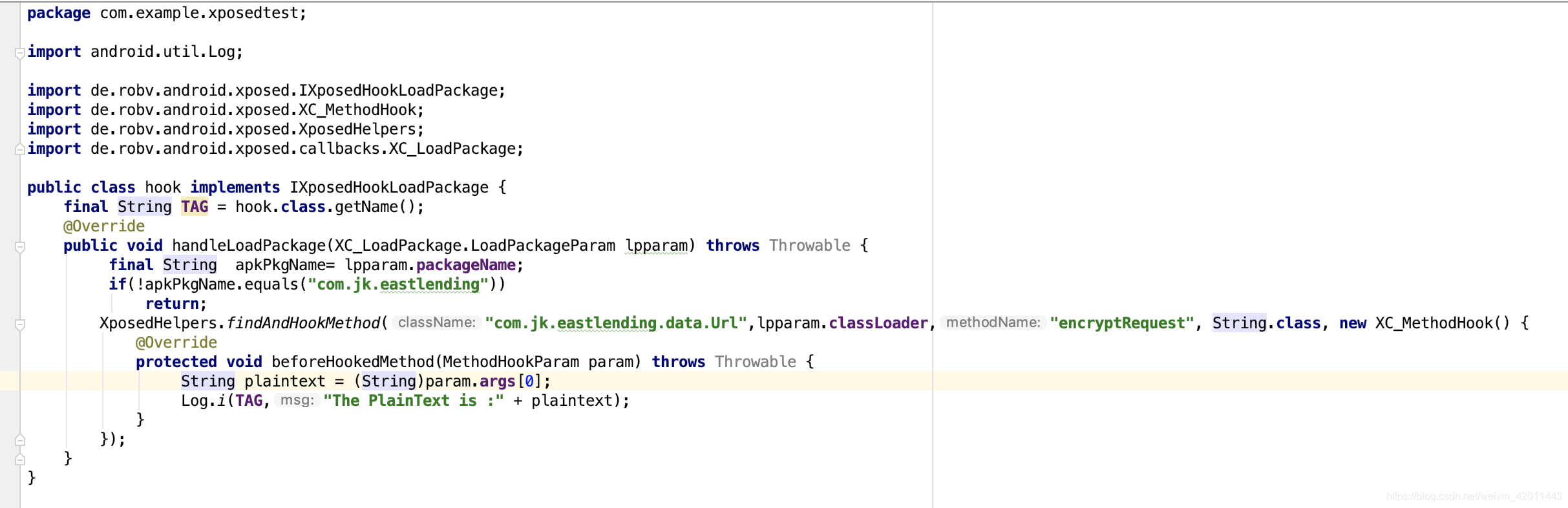This screenshot has height=508, width=1568.
Task: Click the first '@Override' annotation above handleLoadPackage
Action: pyautogui.click(x=104, y=226)
